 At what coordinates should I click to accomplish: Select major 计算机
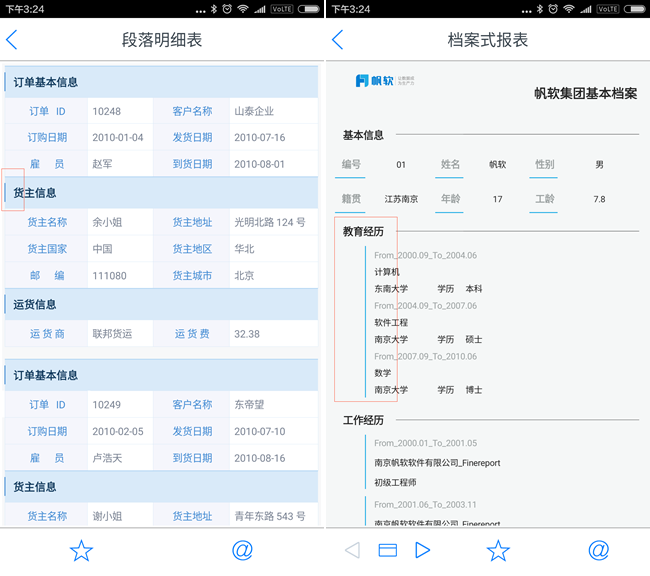[x=387, y=272]
